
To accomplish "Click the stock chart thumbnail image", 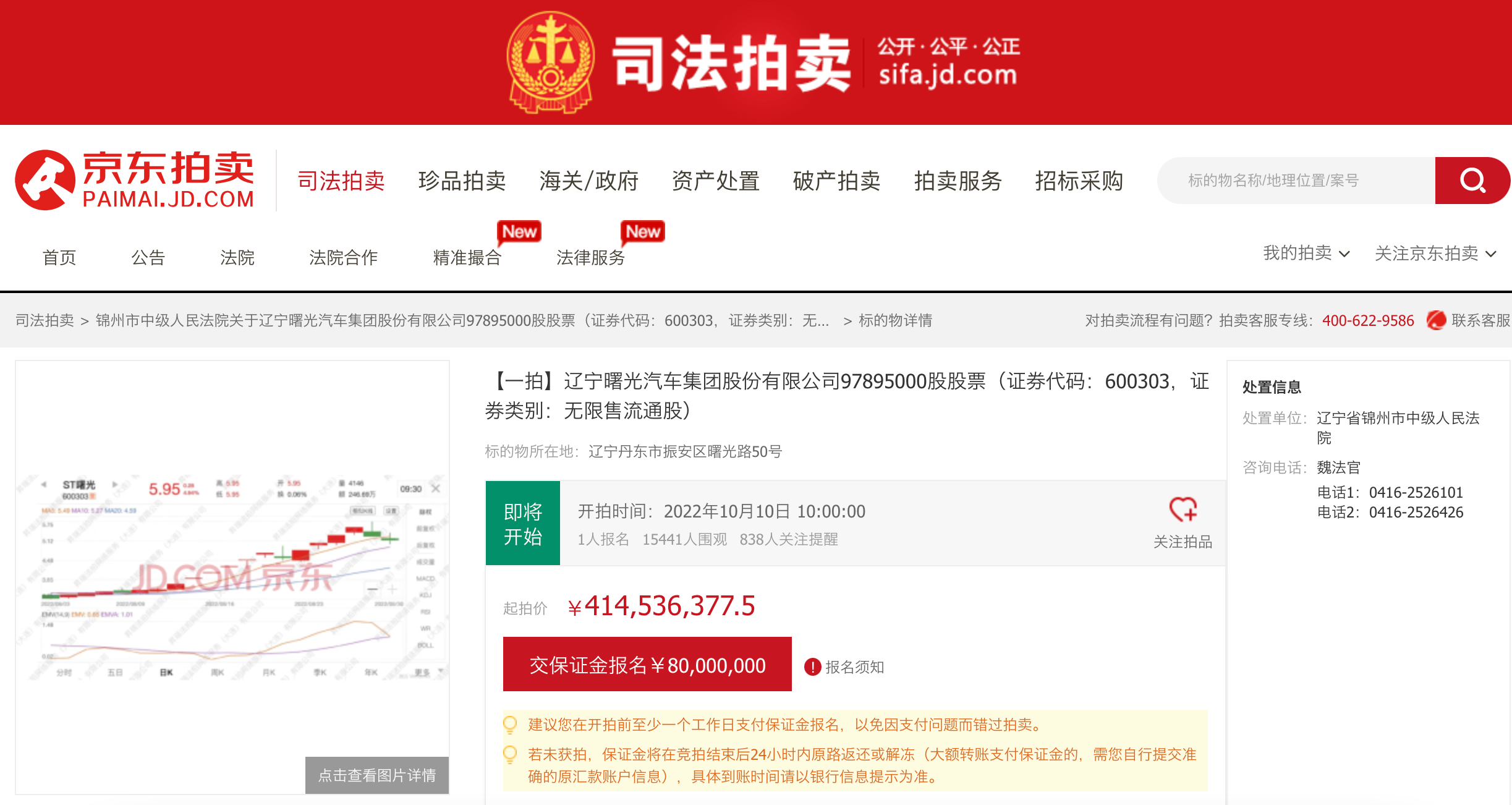I will [232, 577].
